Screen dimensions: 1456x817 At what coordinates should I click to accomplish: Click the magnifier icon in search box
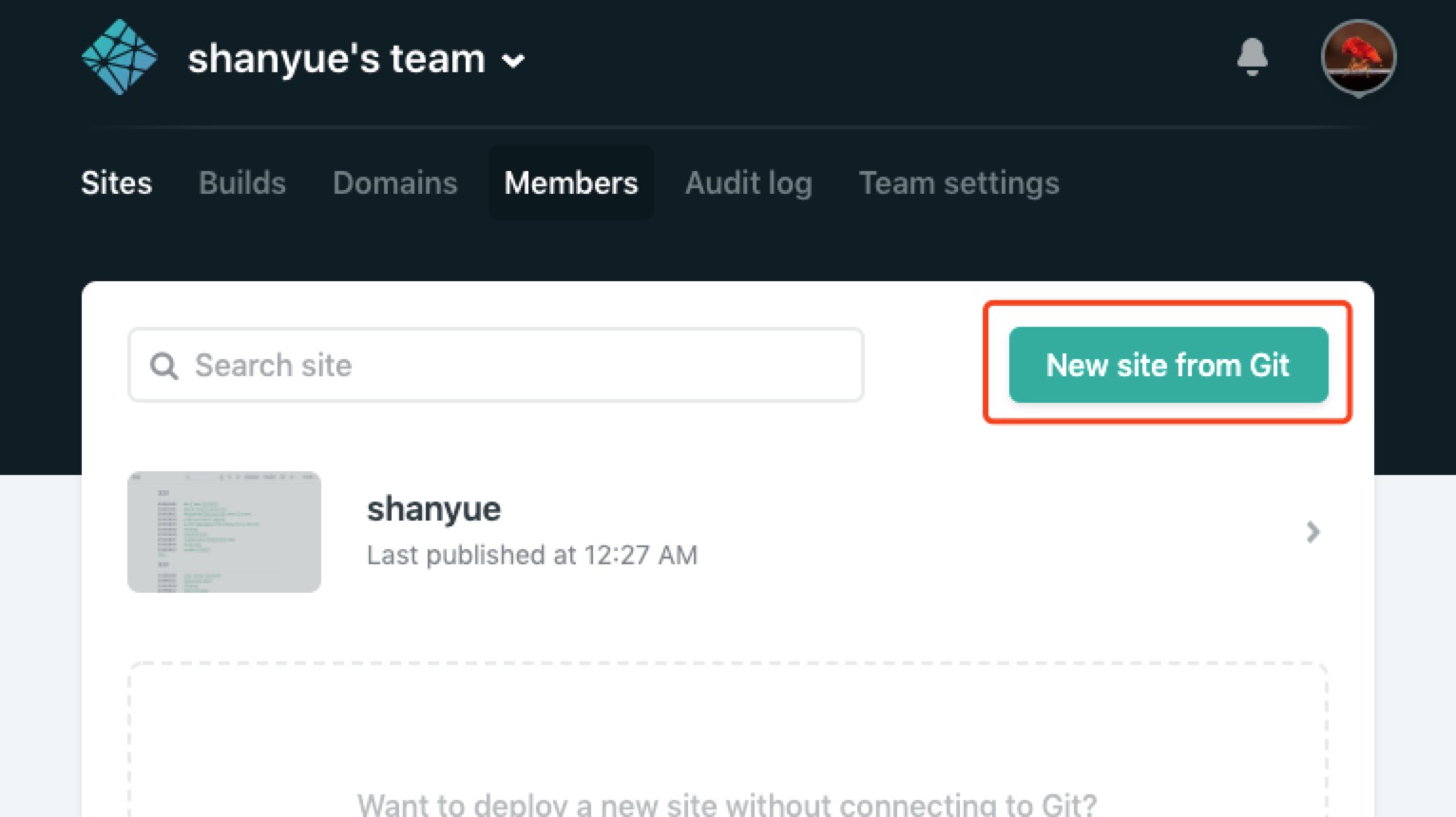click(x=164, y=366)
